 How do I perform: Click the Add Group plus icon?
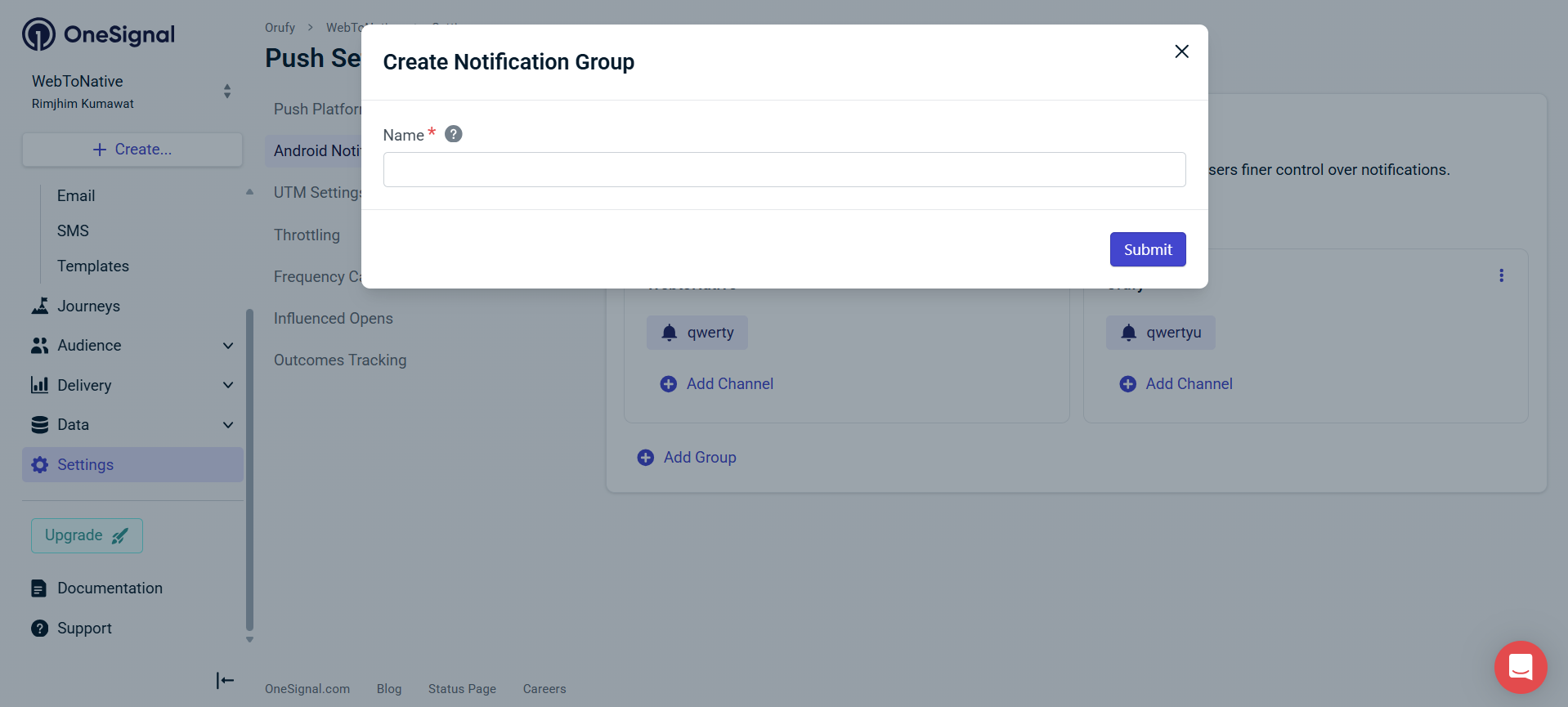tap(645, 457)
